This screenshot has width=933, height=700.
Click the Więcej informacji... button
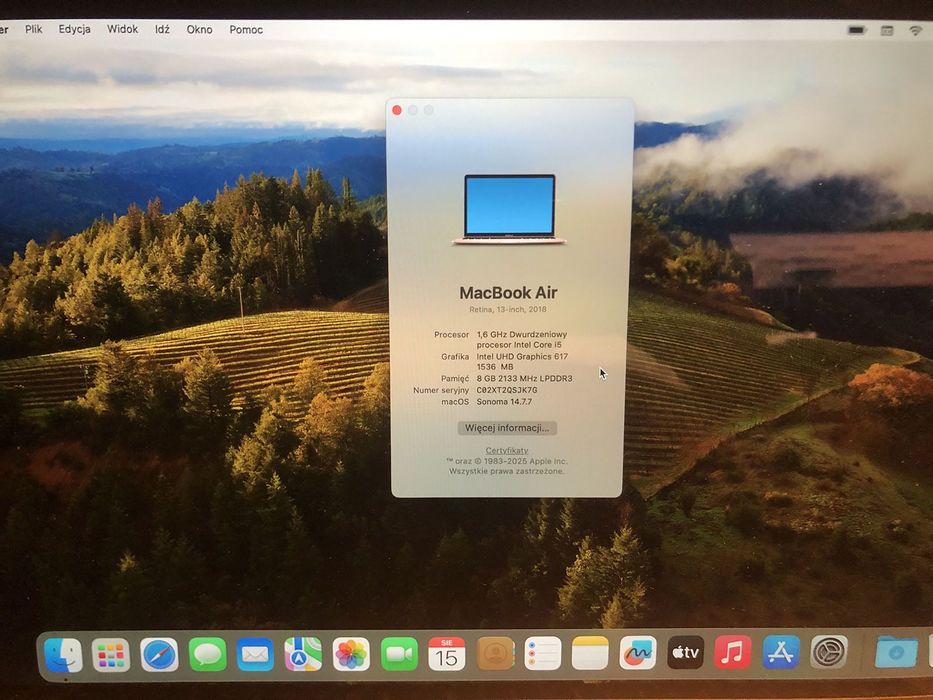[507, 428]
